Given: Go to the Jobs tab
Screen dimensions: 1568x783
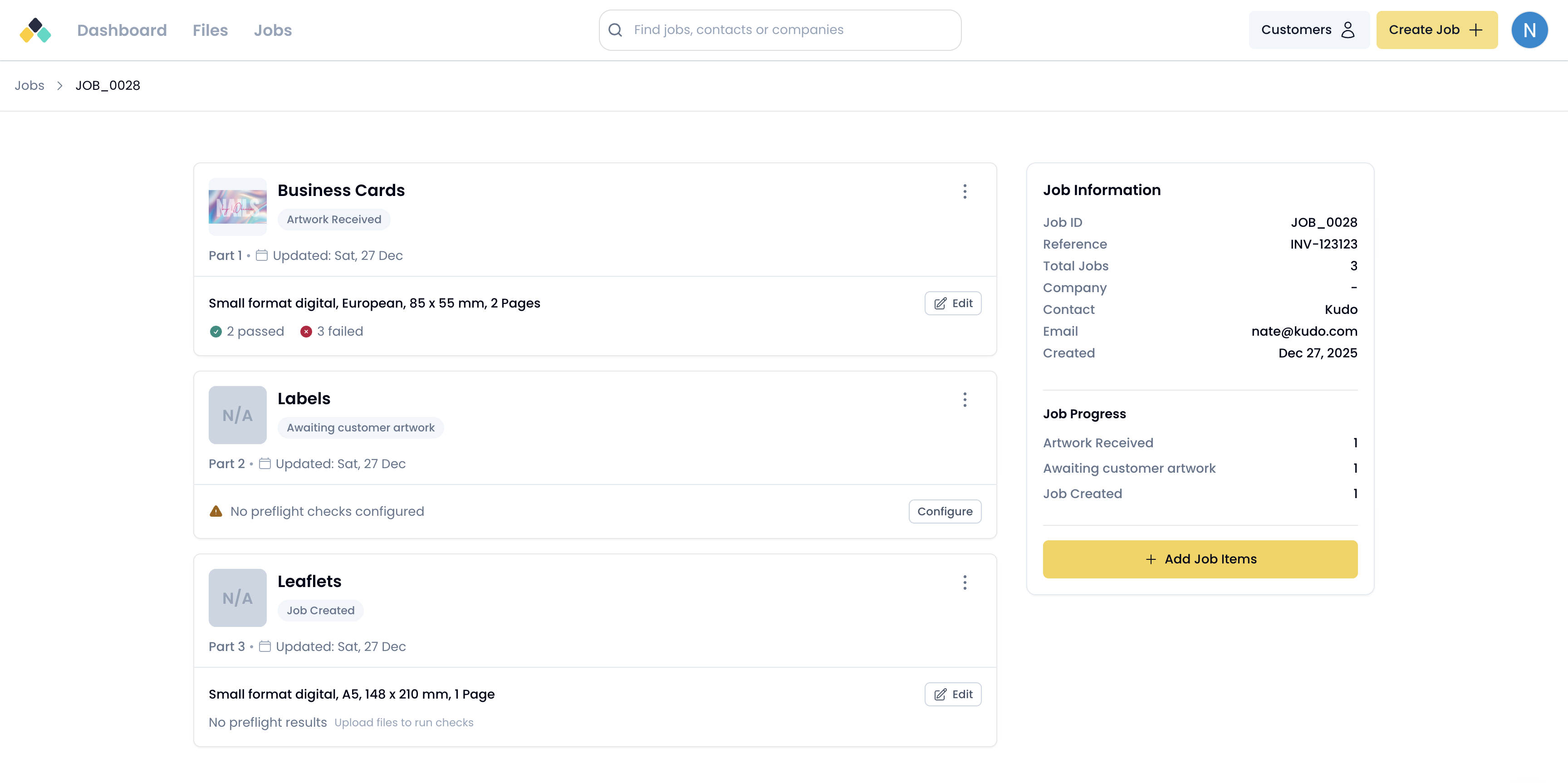Looking at the screenshot, I should pyautogui.click(x=273, y=30).
